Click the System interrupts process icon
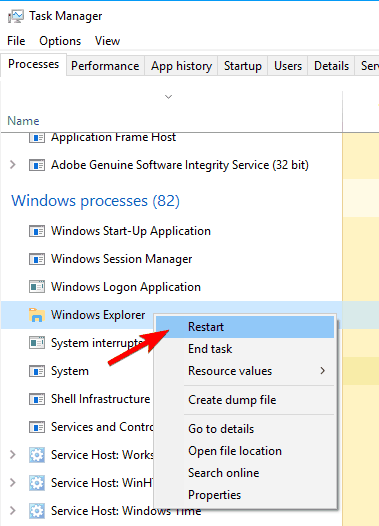This screenshot has height=526, width=379. tap(37, 343)
